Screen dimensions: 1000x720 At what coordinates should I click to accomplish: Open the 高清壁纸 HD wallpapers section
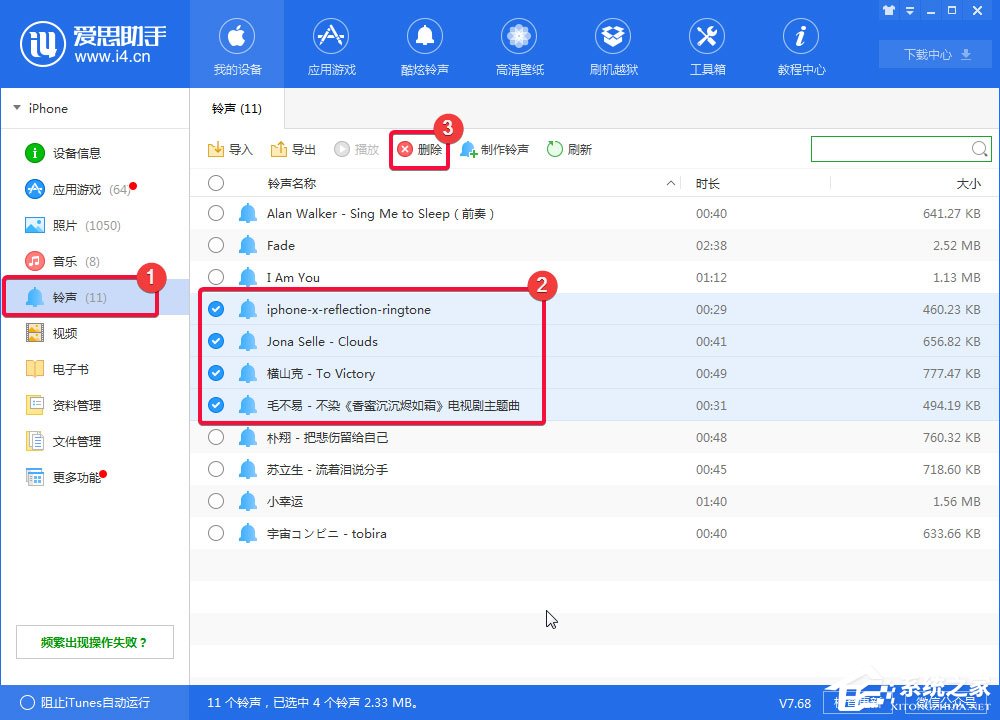(519, 45)
